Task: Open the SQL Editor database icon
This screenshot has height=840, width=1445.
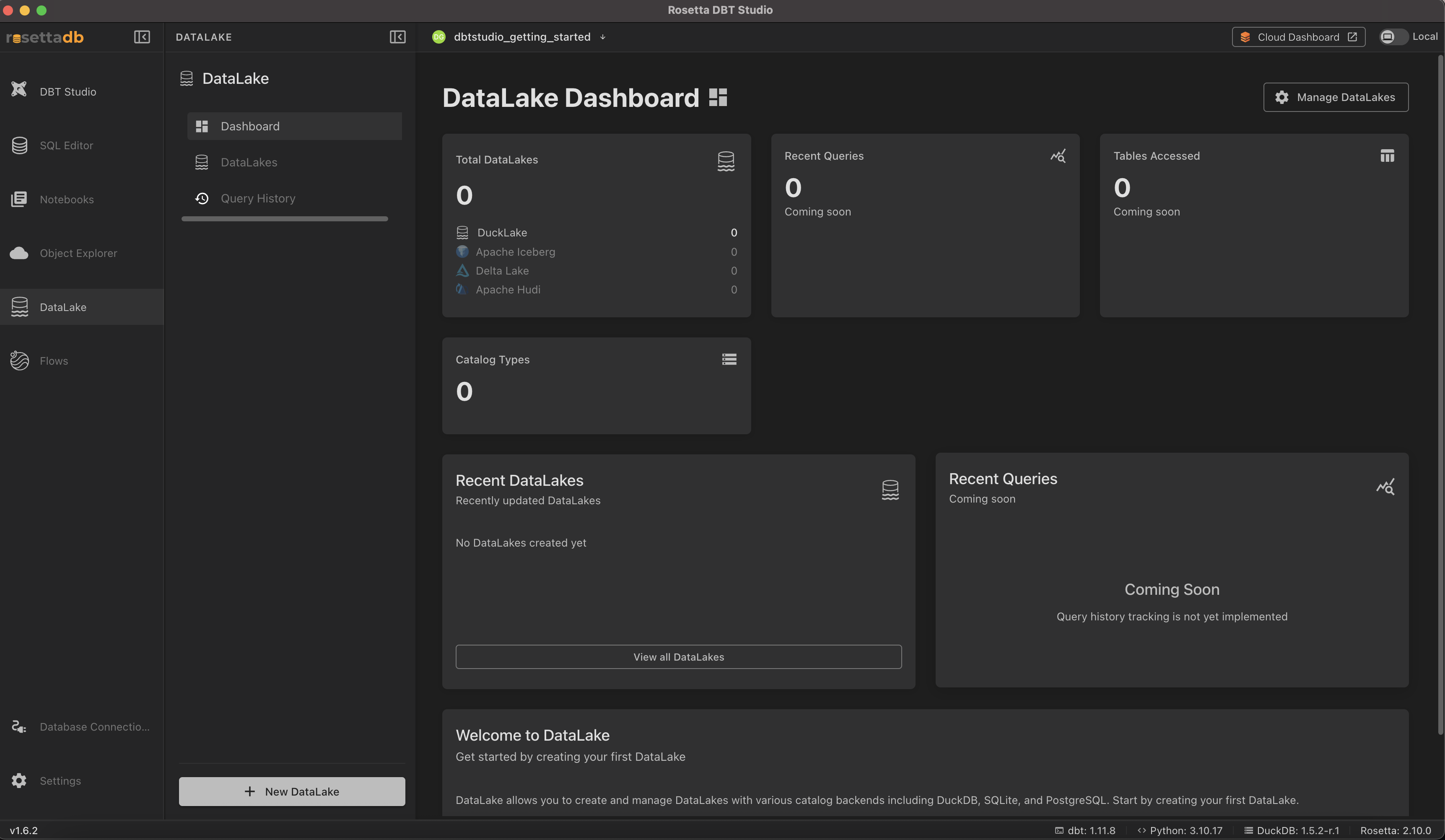Action: pos(20,145)
